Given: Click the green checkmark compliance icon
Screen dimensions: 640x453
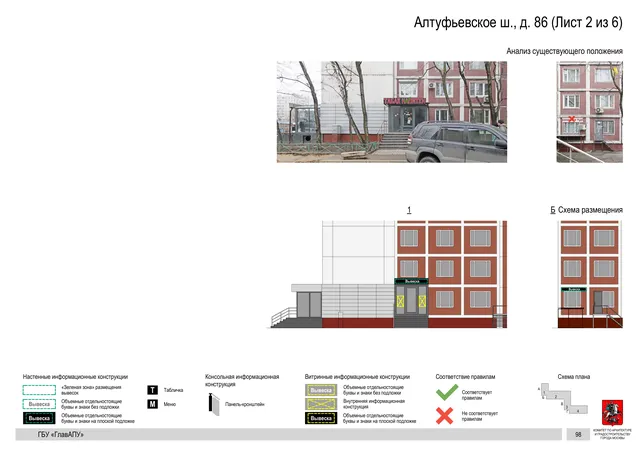Looking at the screenshot, I should [x=447, y=392].
